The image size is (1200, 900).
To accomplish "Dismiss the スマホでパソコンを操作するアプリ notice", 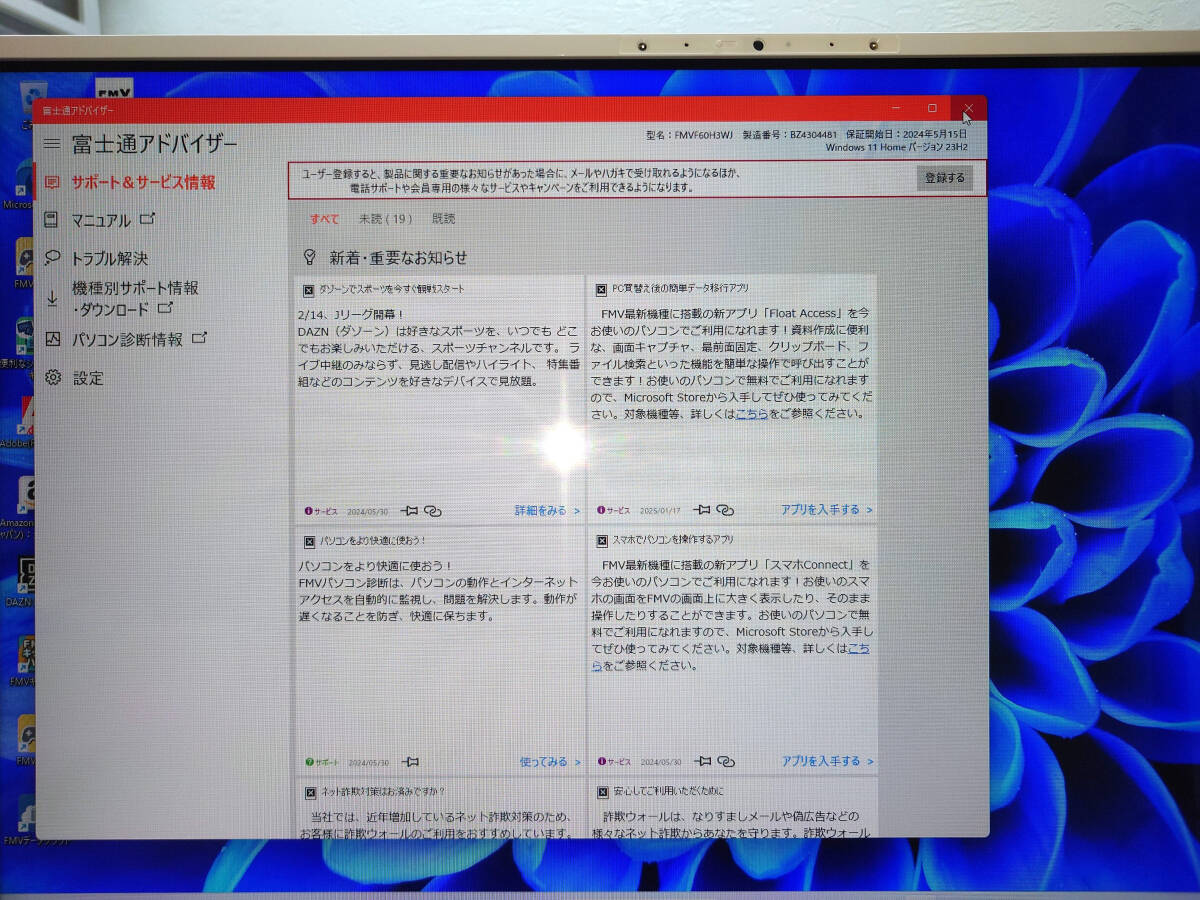I will [x=601, y=538].
